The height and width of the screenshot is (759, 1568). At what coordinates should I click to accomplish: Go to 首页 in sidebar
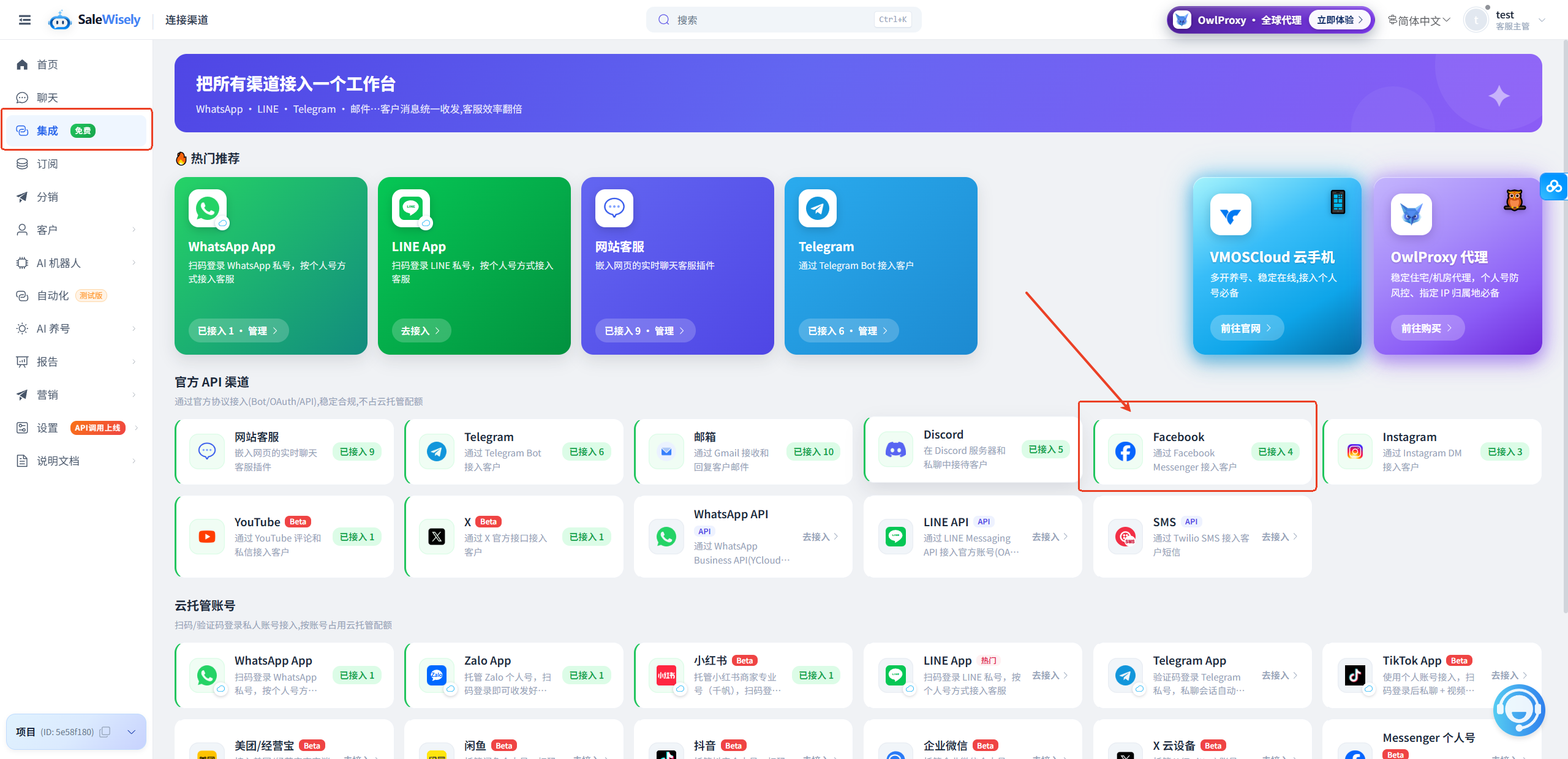pos(76,64)
